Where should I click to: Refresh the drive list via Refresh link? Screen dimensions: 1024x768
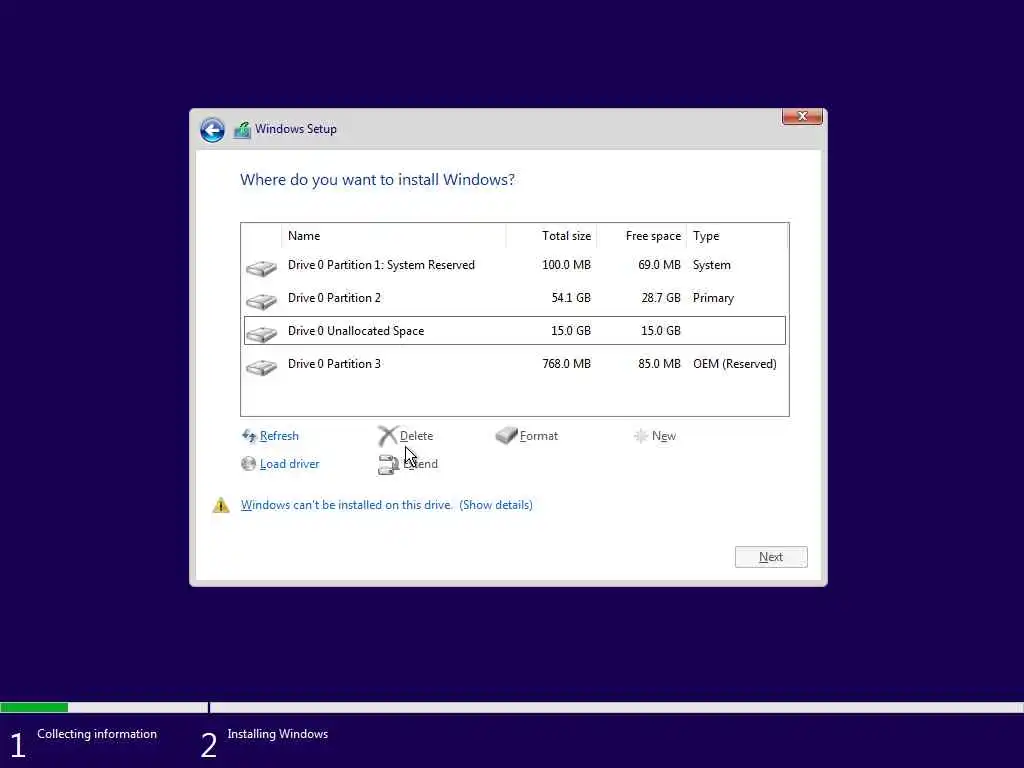279,436
